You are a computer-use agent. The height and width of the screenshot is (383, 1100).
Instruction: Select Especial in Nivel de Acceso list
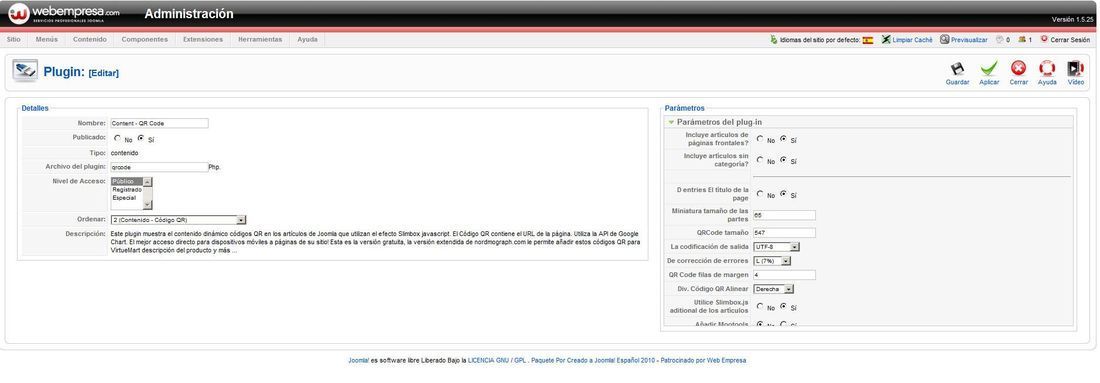126,198
